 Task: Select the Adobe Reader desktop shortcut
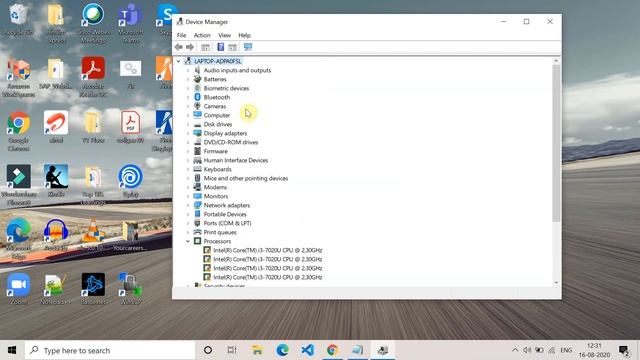click(93, 77)
